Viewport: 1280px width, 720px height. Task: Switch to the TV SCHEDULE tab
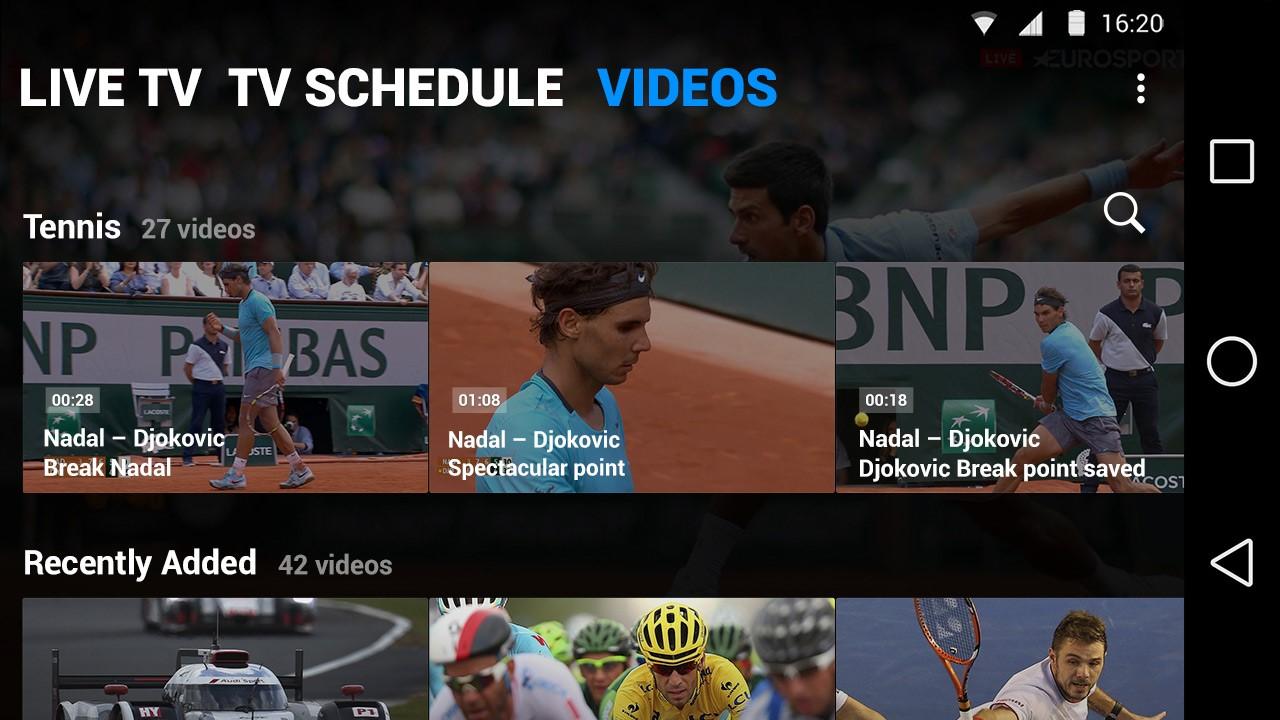396,88
